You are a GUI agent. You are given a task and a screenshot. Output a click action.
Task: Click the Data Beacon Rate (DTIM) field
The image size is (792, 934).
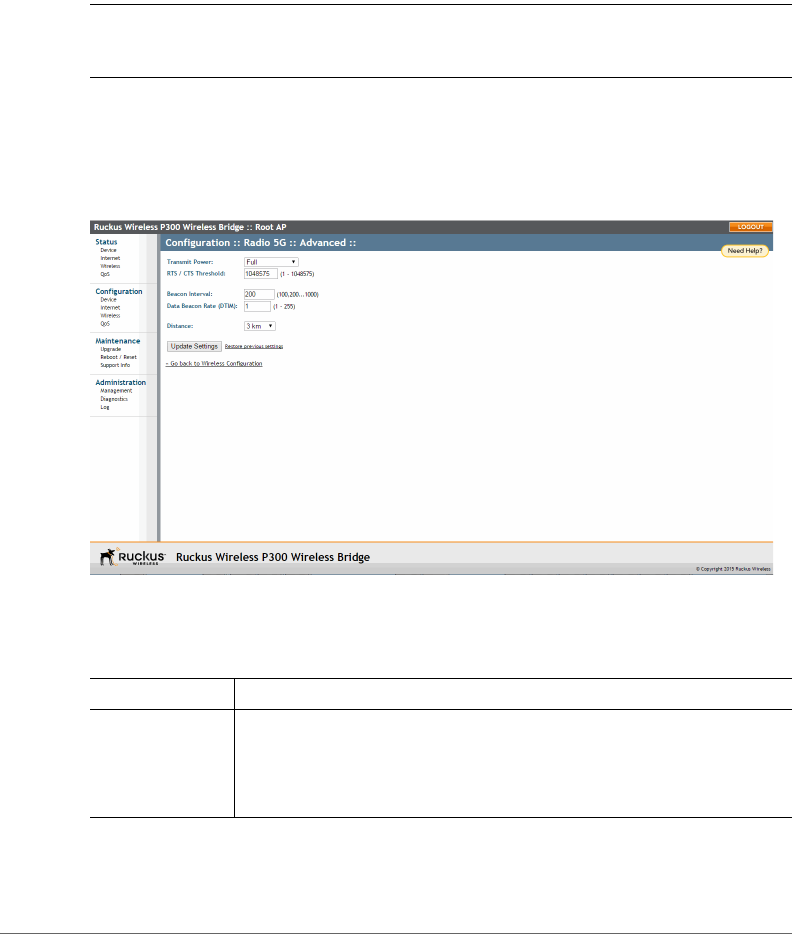click(x=257, y=306)
